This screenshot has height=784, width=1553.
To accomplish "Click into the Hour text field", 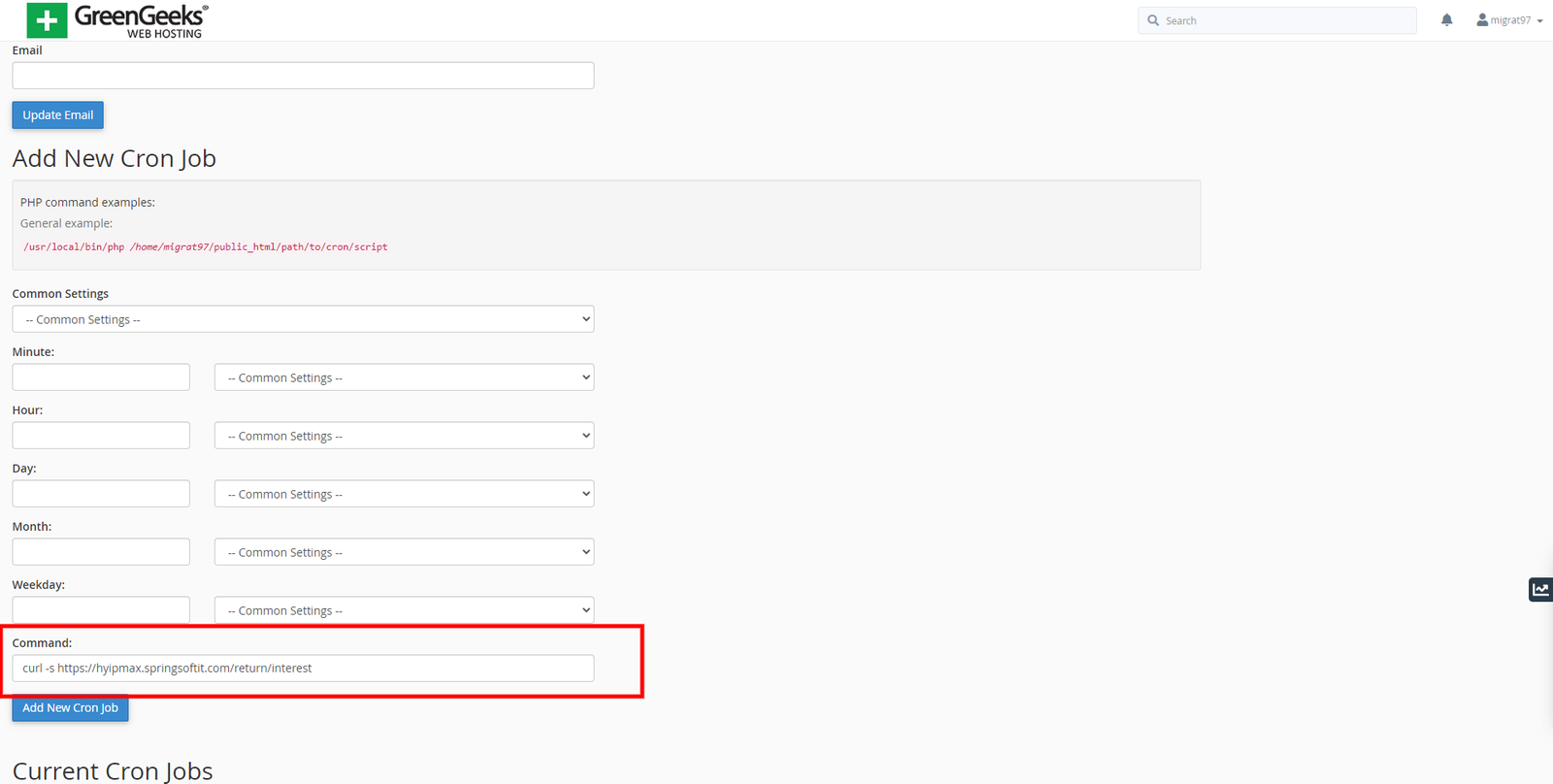I will (101, 436).
